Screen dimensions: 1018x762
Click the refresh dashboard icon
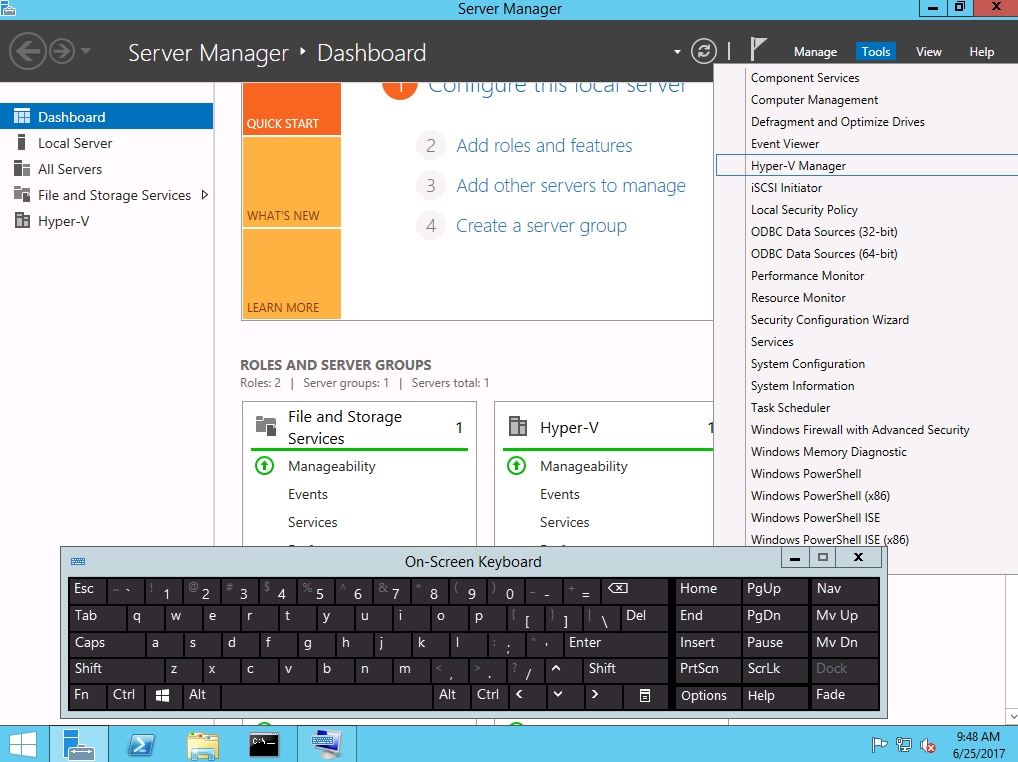[x=704, y=51]
